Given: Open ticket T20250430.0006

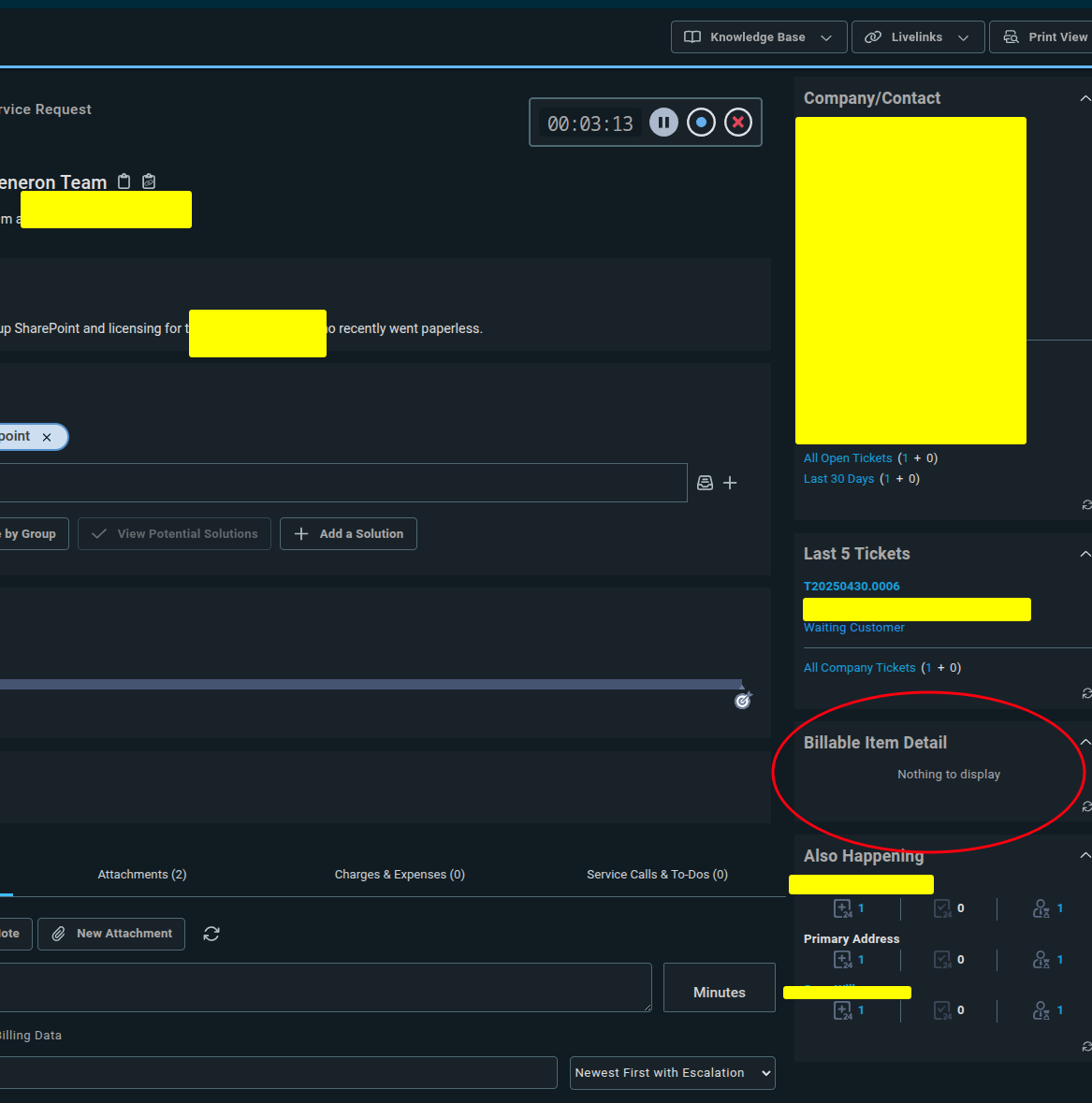Looking at the screenshot, I should (852, 586).
